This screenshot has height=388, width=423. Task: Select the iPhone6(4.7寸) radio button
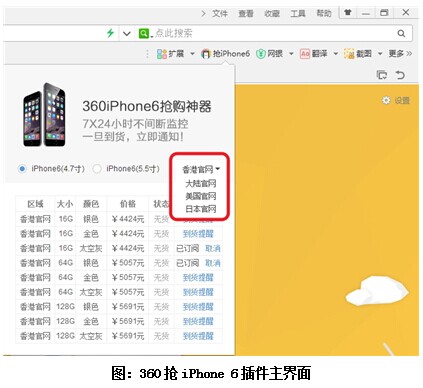[x=22, y=169]
